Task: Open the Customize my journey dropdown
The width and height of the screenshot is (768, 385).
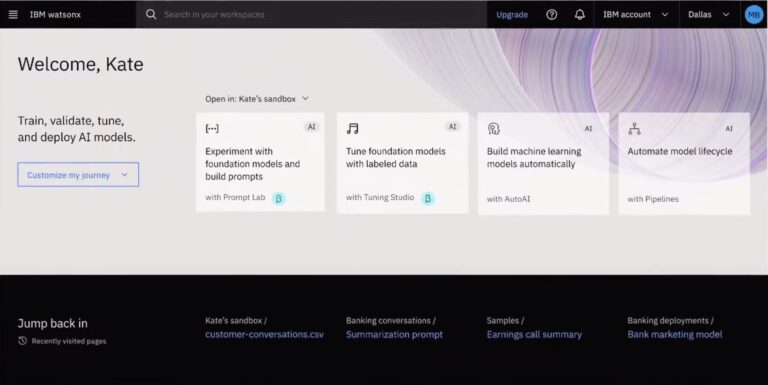Action: [78, 175]
